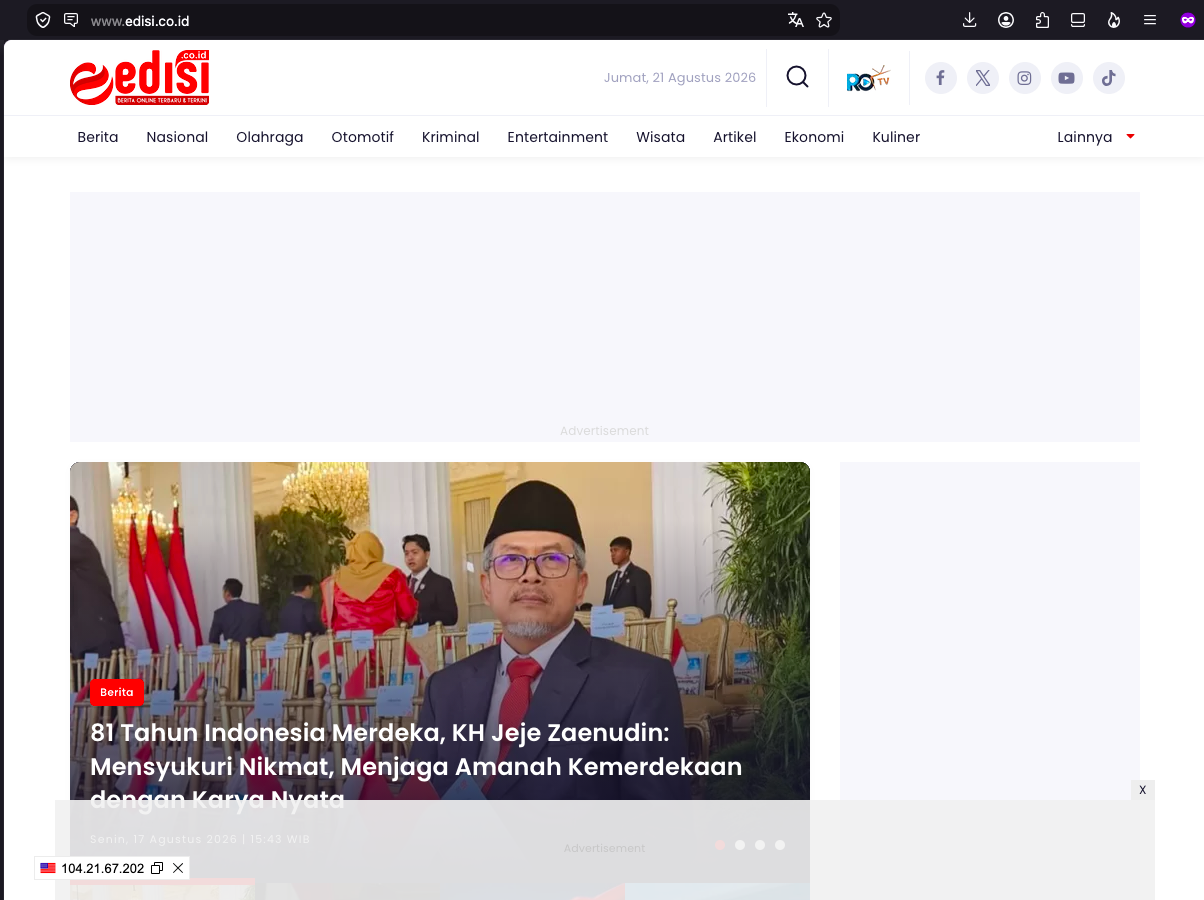The image size is (1204, 900).
Task: Open the Instagram social icon
Action: click(x=1025, y=78)
